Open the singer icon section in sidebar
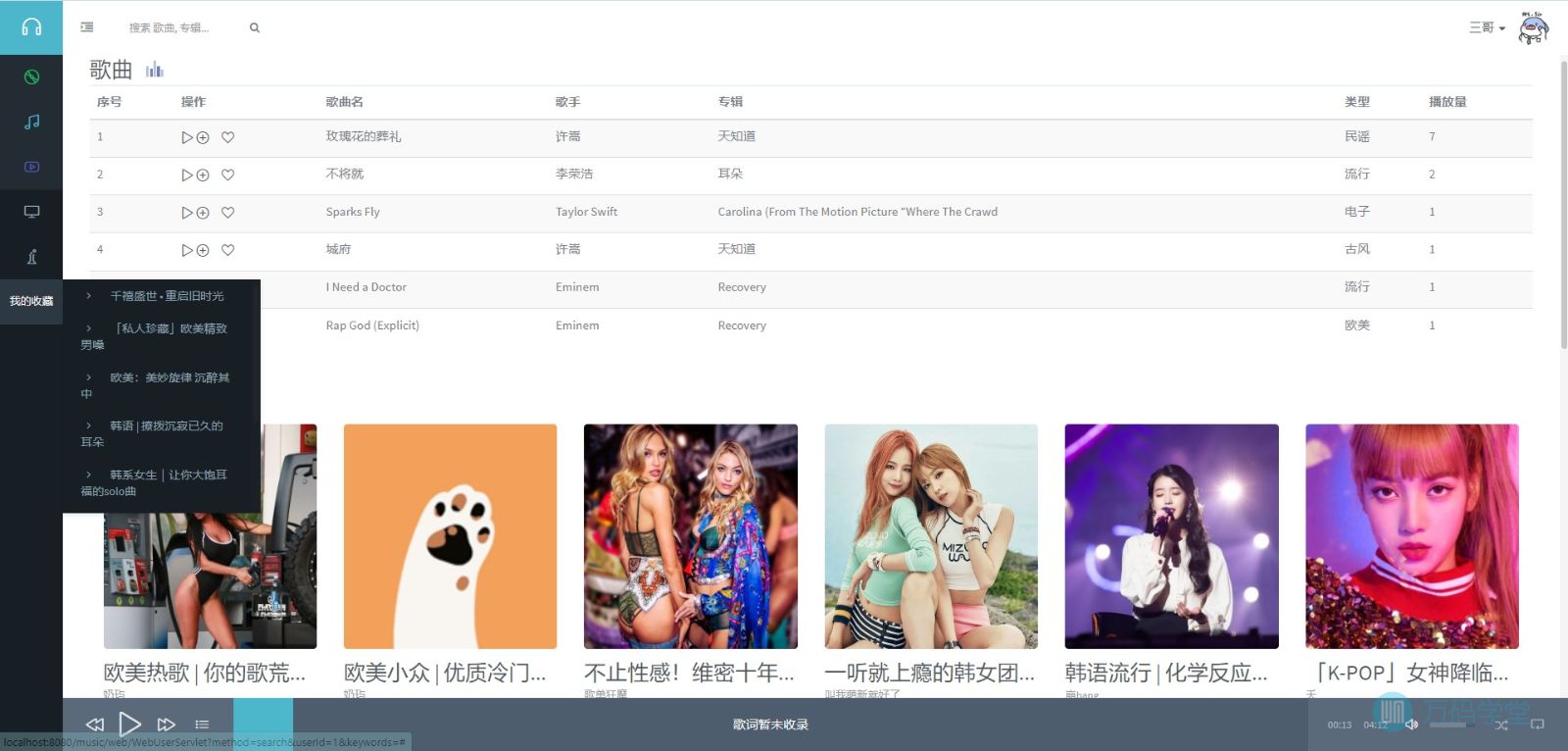Screen dimensions: 1568x751 (x=31, y=257)
